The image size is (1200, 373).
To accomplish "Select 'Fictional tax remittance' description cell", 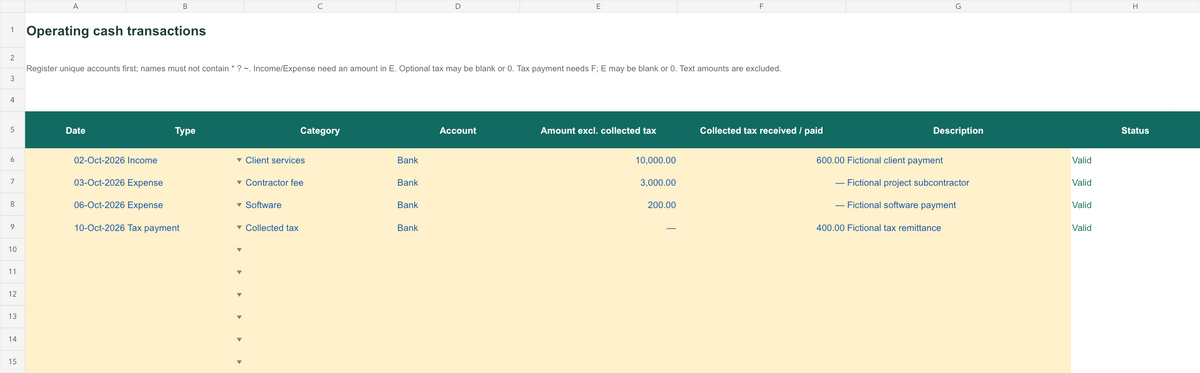I will coord(958,228).
